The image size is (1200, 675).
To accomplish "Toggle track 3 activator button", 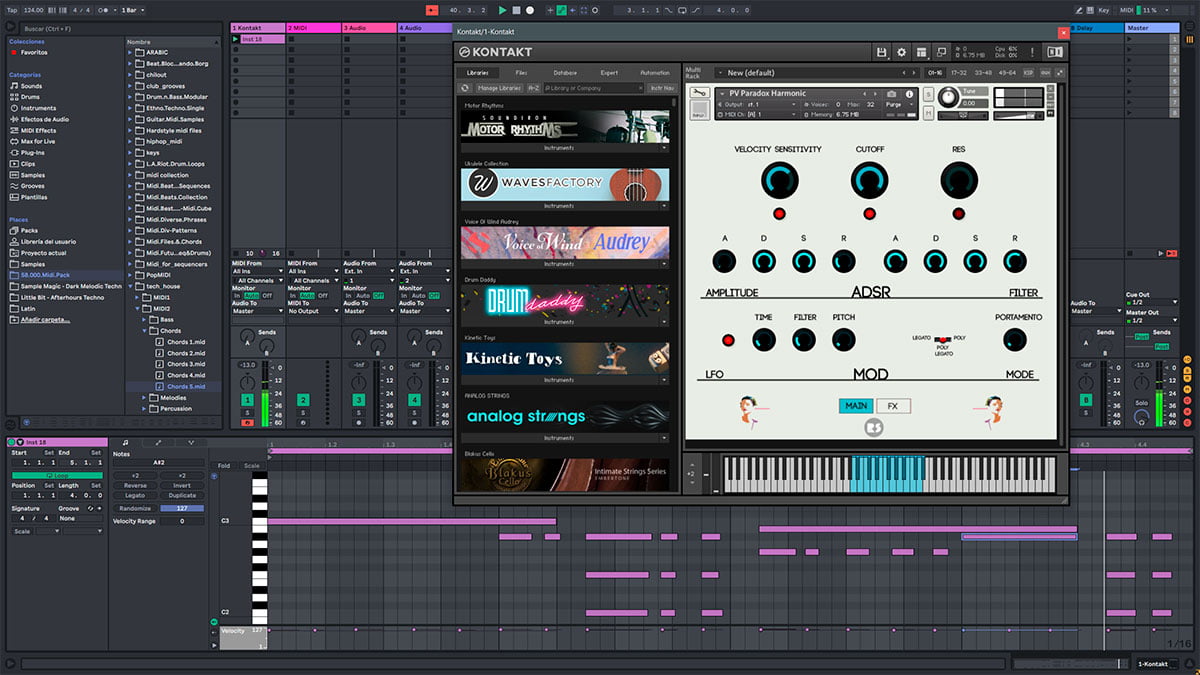I will [359, 400].
